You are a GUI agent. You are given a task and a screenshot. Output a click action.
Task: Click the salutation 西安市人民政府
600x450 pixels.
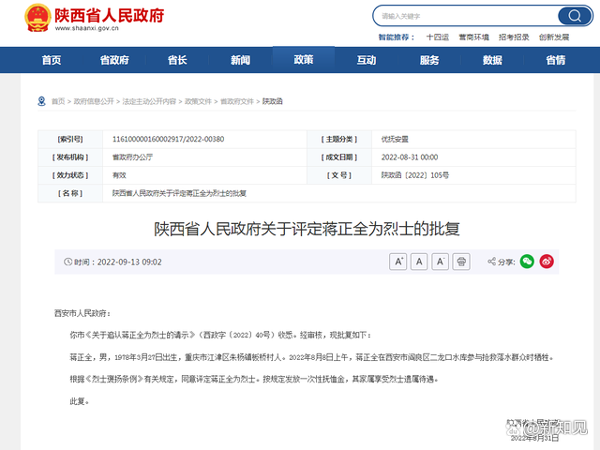[82, 313]
